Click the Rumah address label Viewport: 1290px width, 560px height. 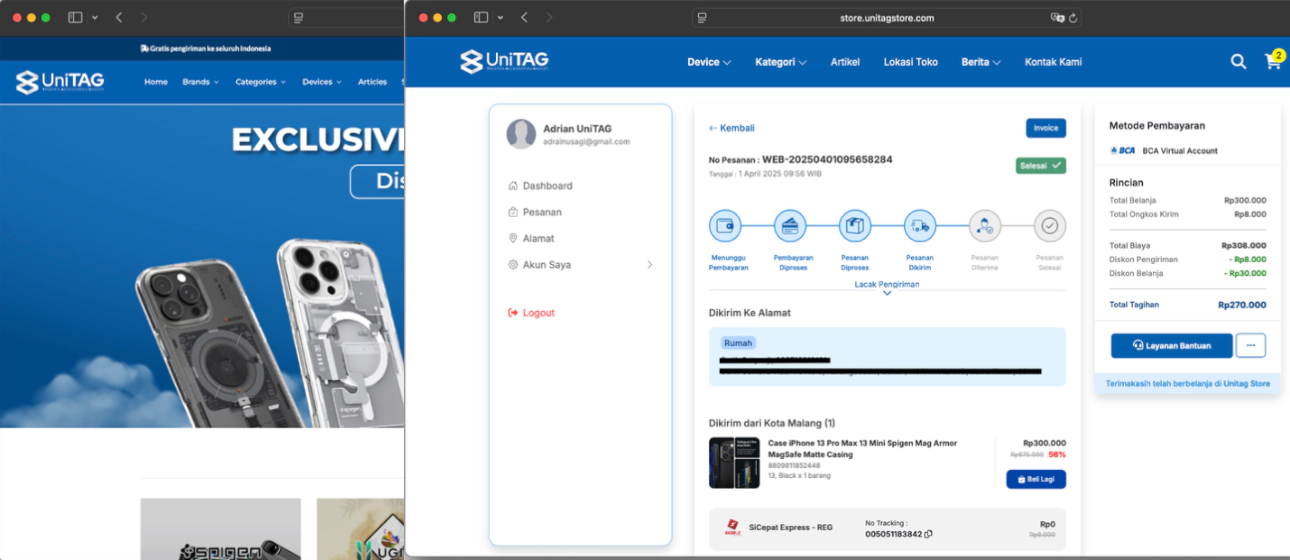738,343
